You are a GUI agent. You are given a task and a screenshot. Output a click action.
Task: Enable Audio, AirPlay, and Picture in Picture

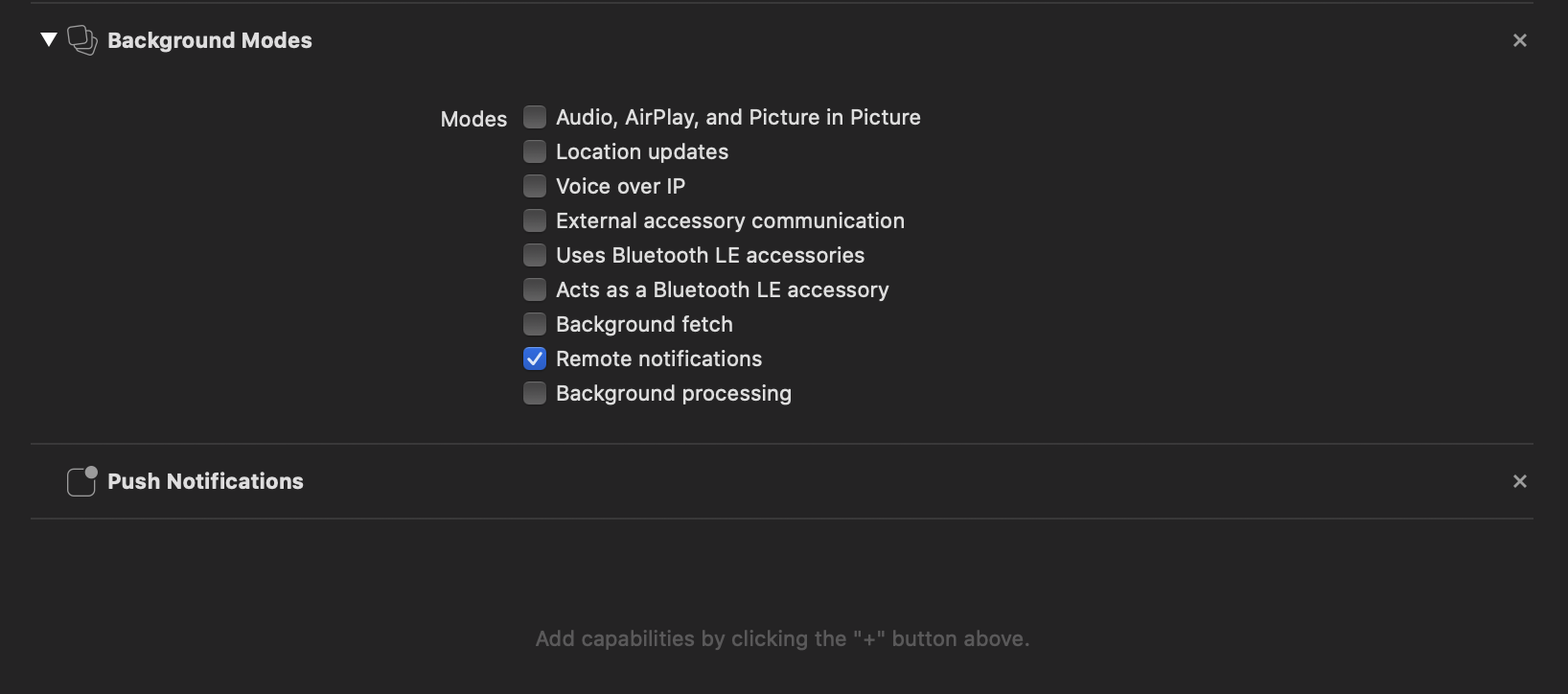pos(535,117)
